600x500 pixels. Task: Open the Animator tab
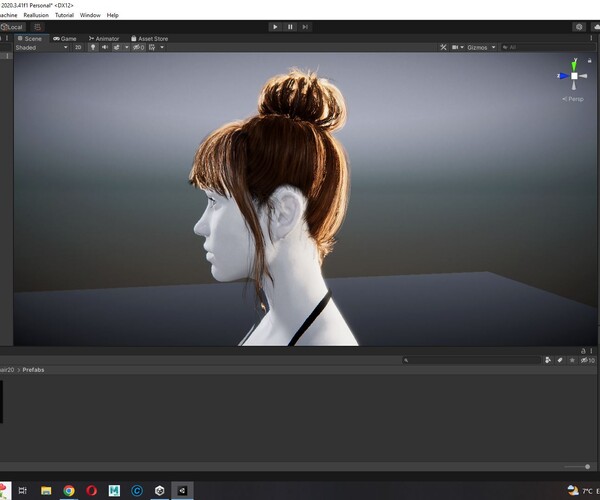pyautogui.click(x=104, y=39)
